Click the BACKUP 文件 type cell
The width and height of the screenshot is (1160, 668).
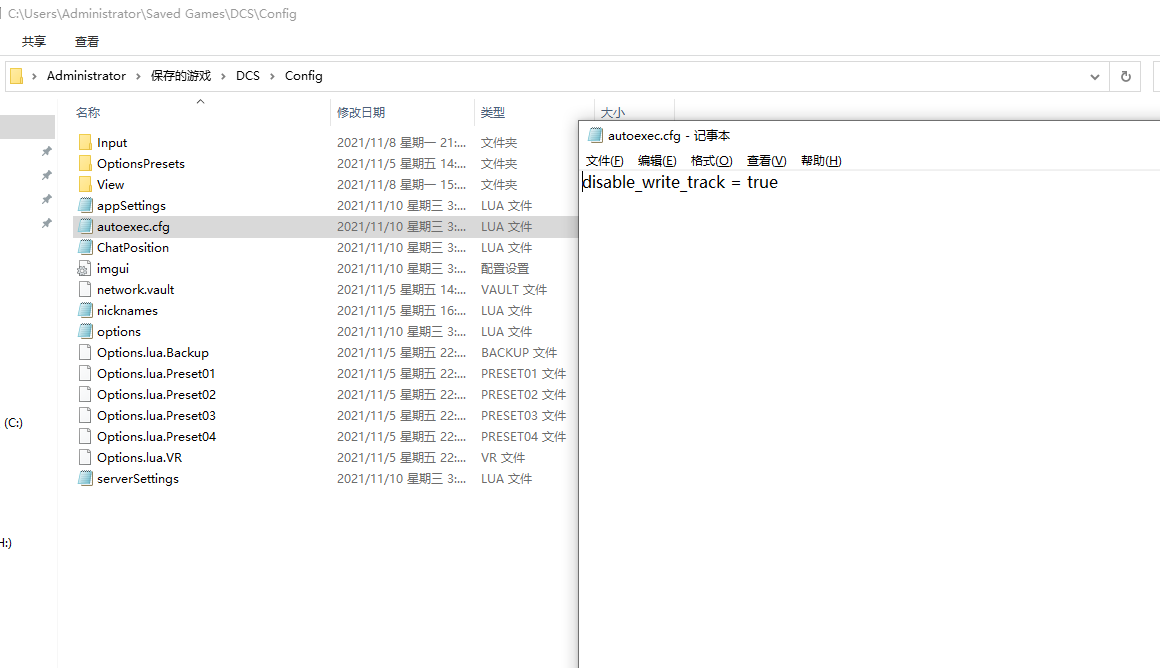[519, 353]
